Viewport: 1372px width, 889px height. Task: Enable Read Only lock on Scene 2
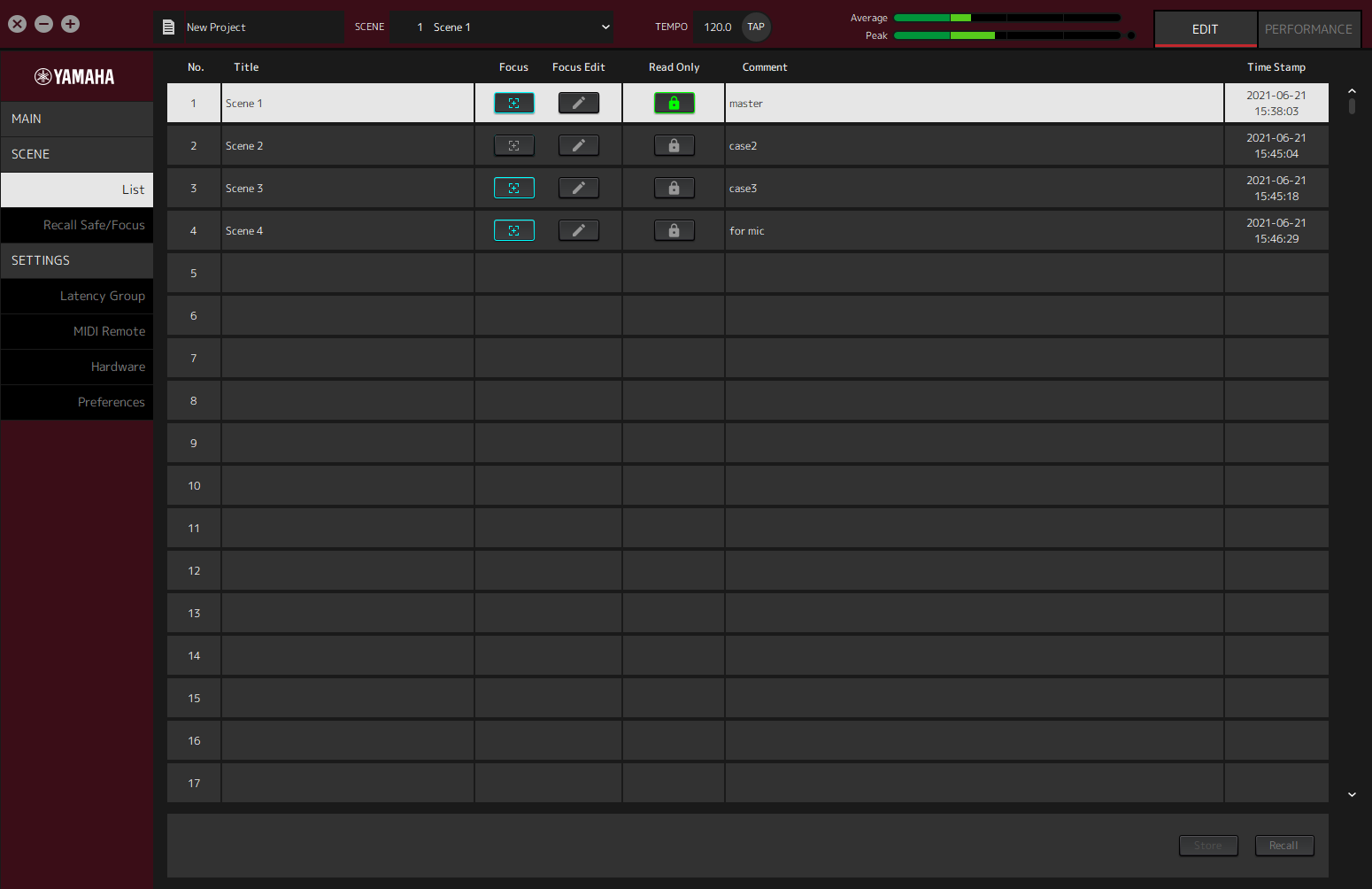(x=674, y=145)
